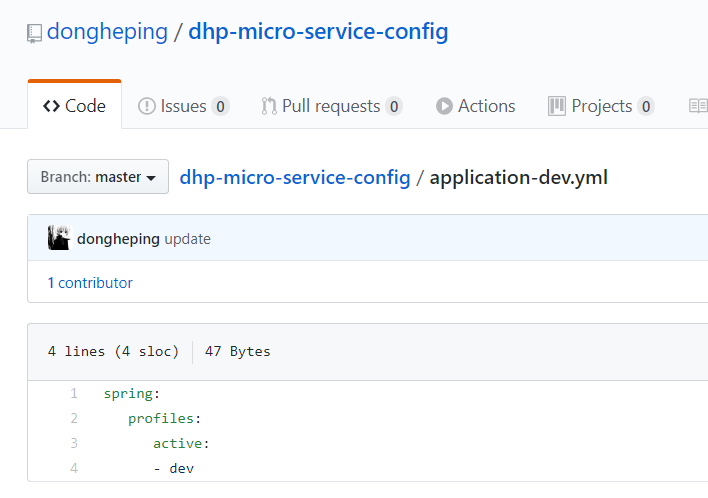
Task: Click the partially visible Wiki book icon
Action: coord(698,106)
